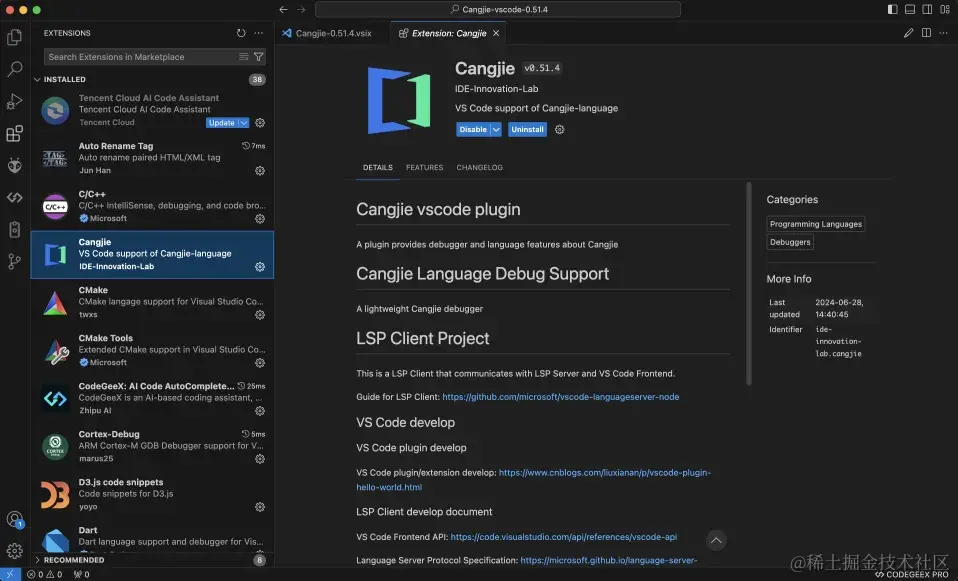Open manage gear for Auto Rename Tag
The width and height of the screenshot is (958, 581).
(260, 171)
